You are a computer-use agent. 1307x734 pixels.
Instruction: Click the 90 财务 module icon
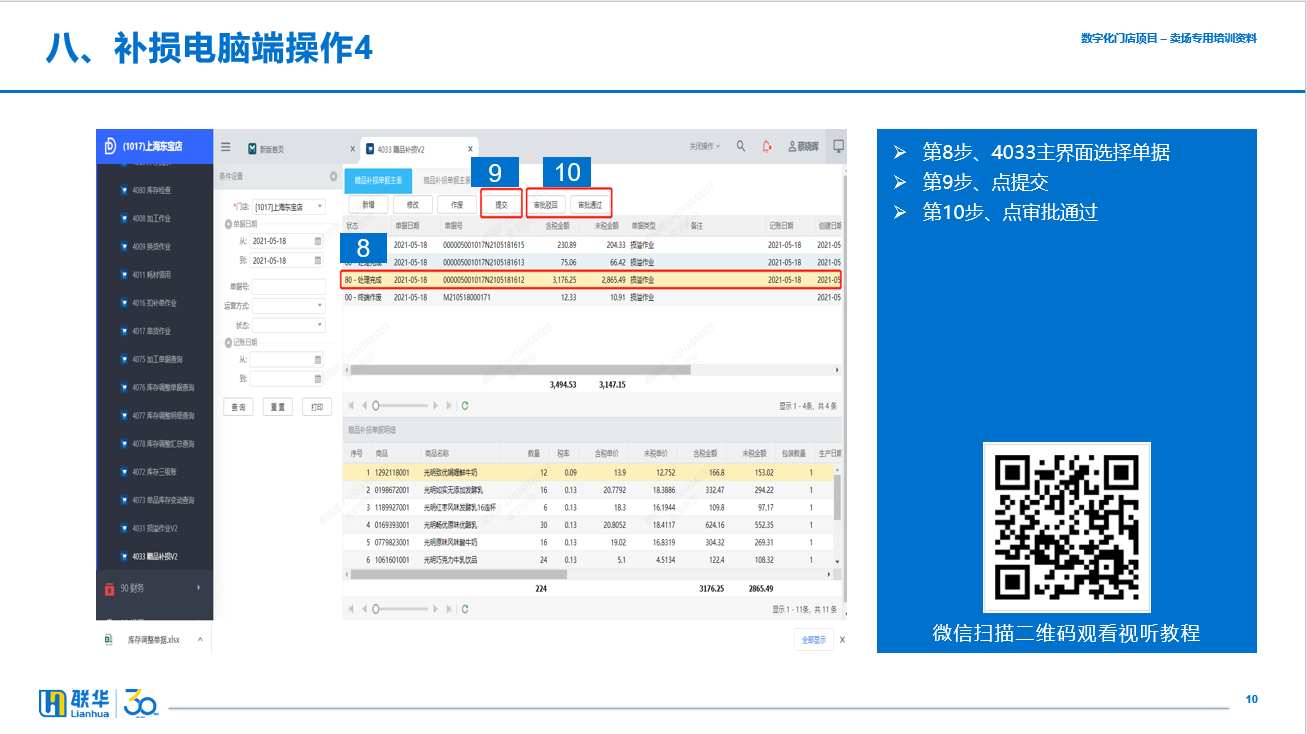pos(110,588)
